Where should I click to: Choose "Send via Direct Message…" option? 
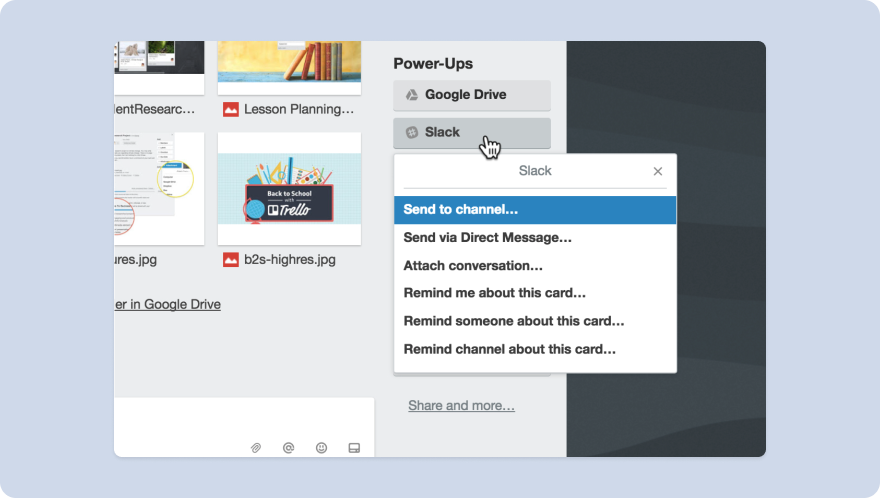tap(487, 238)
